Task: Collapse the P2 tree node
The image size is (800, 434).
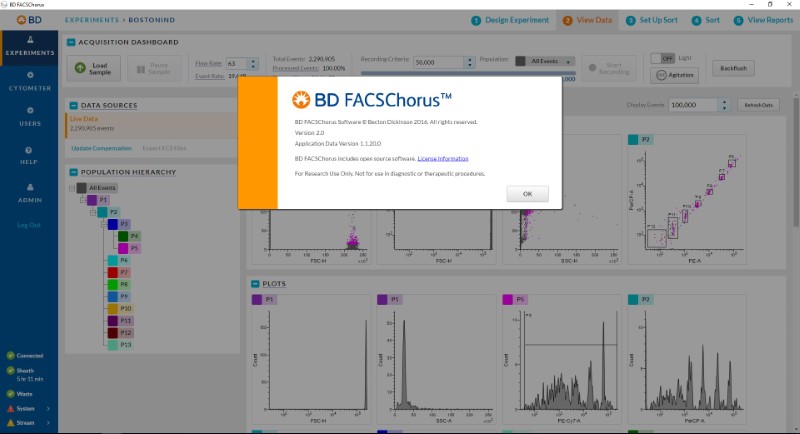Action: [x=93, y=212]
